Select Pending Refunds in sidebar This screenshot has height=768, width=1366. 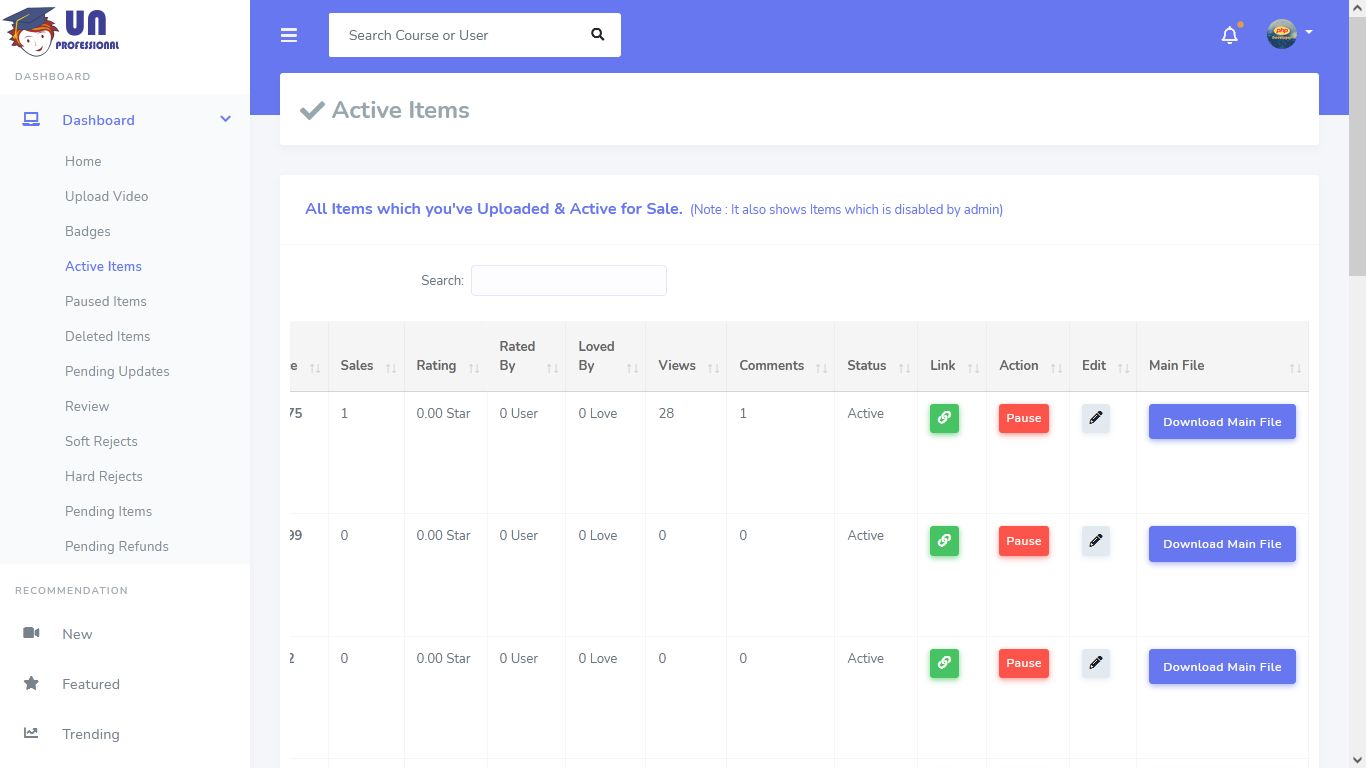(117, 546)
